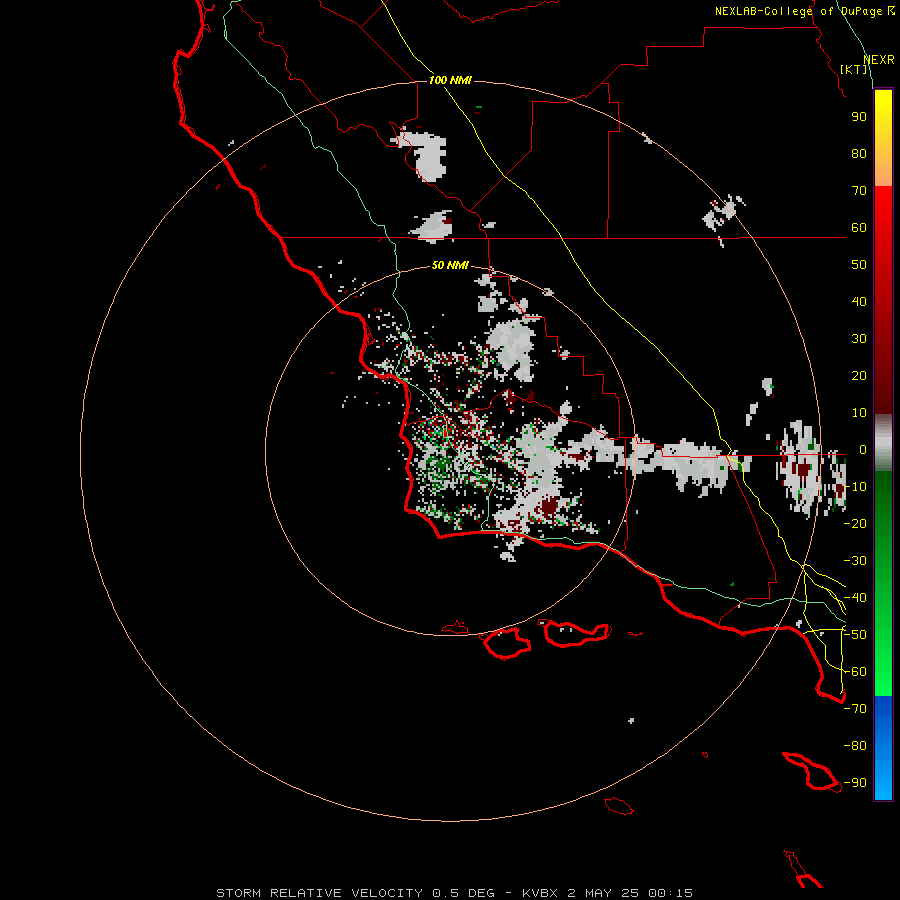Select the -30 value on velocity scale
This screenshot has width=900, height=900.
tap(855, 561)
